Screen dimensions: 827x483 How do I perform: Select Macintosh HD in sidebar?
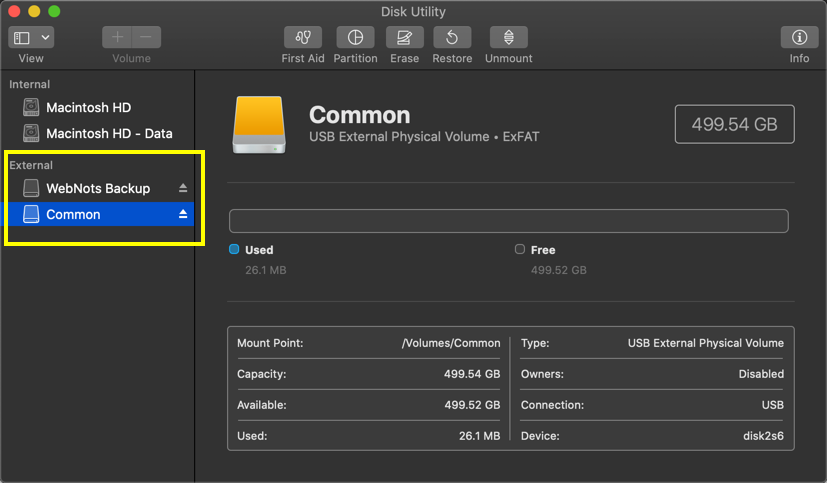pyautogui.click(x=88, y=107)
